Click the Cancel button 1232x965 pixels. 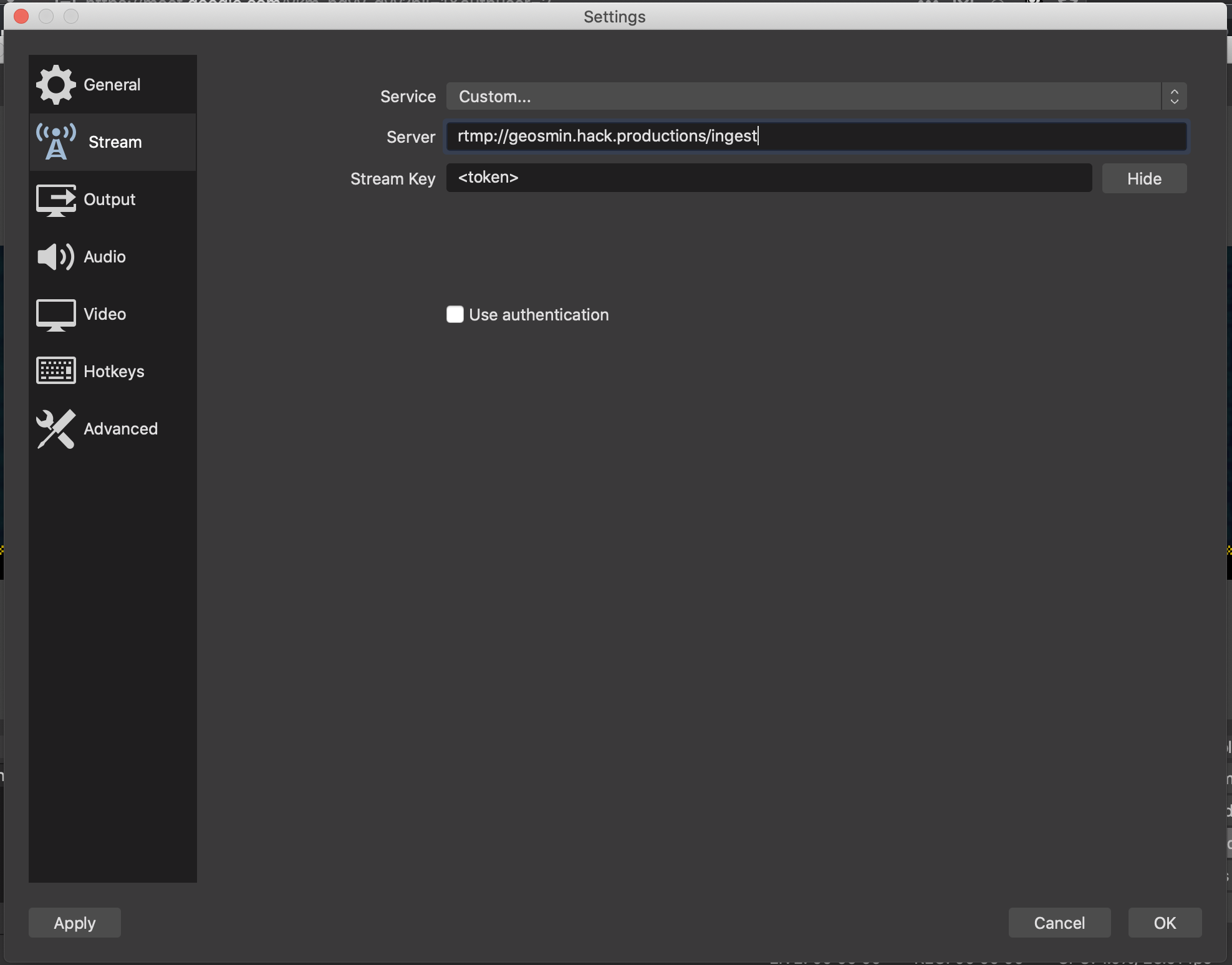(x=1059, y=922)
